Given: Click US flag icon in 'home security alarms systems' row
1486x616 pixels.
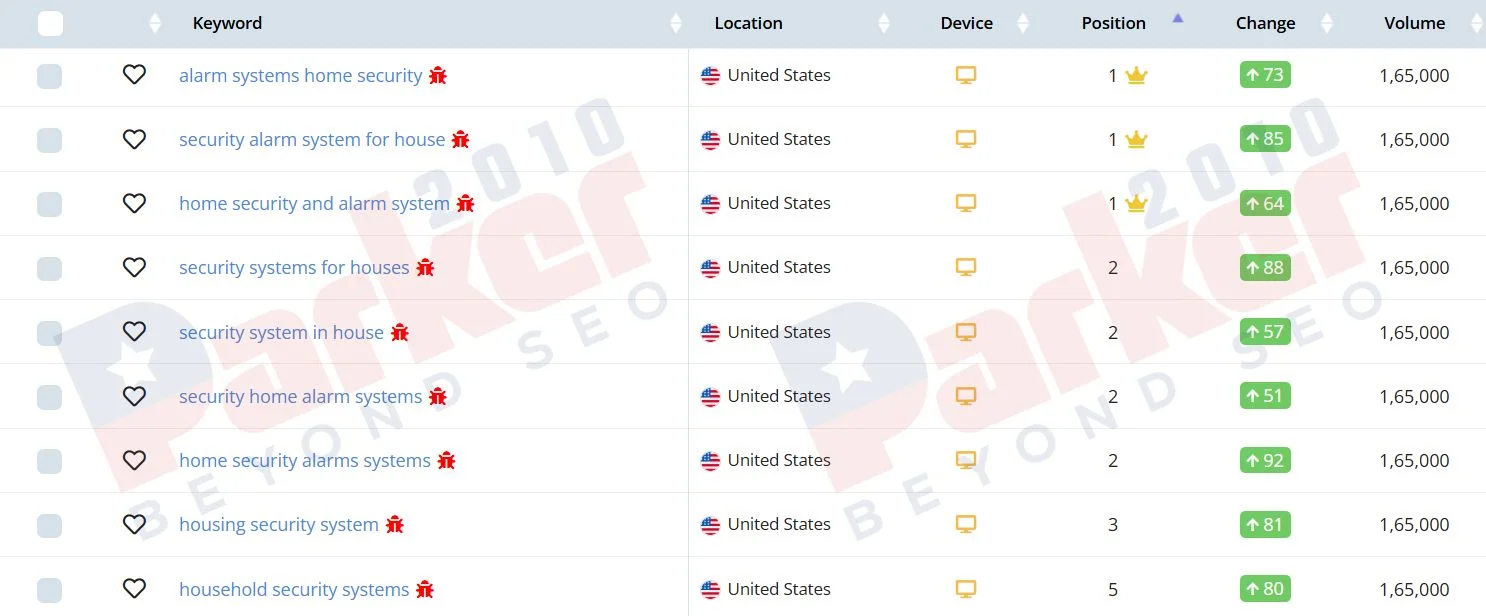Looking at the screenshot, I should [x=710, y=461].
